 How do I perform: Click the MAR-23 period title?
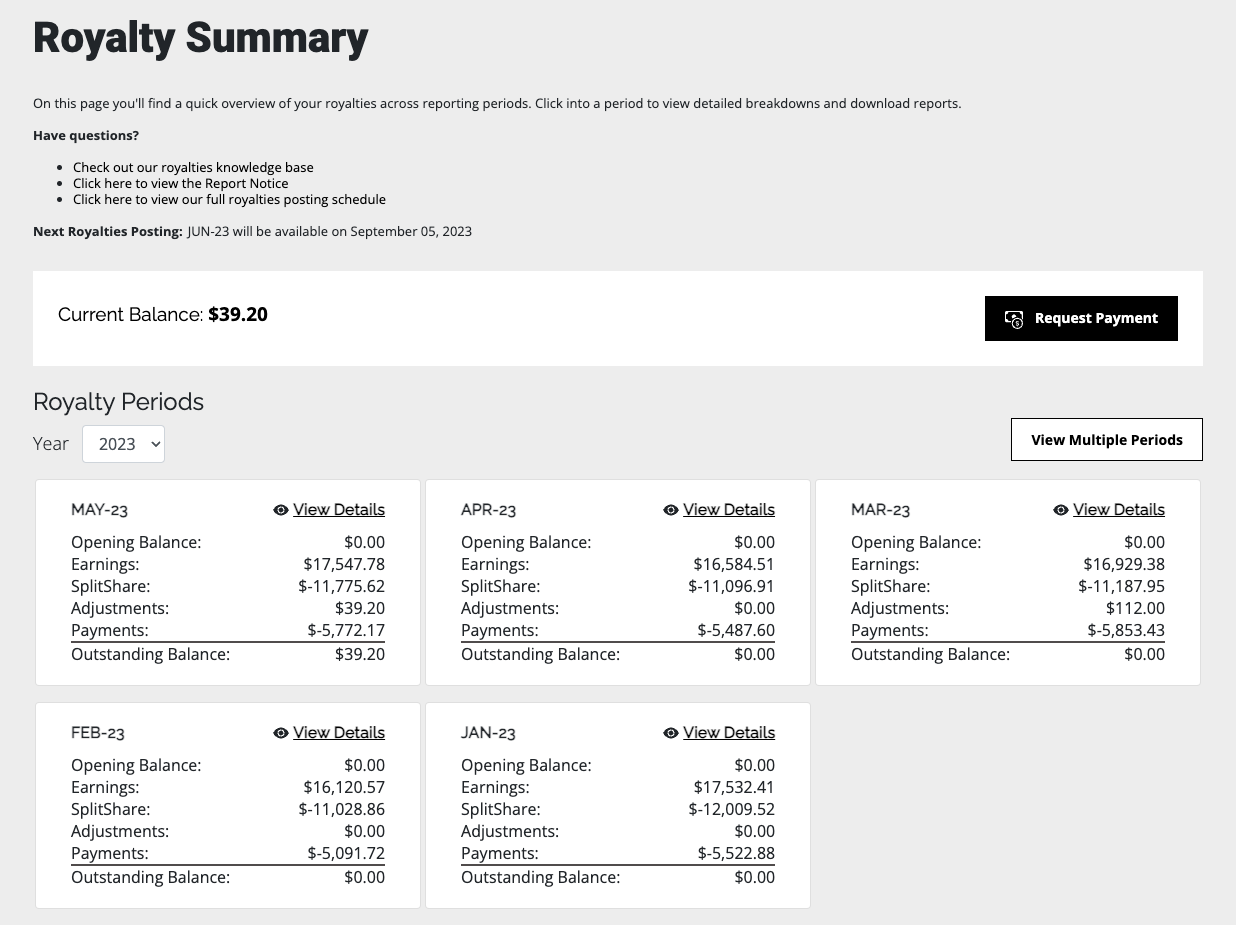[x=881, y=510]
